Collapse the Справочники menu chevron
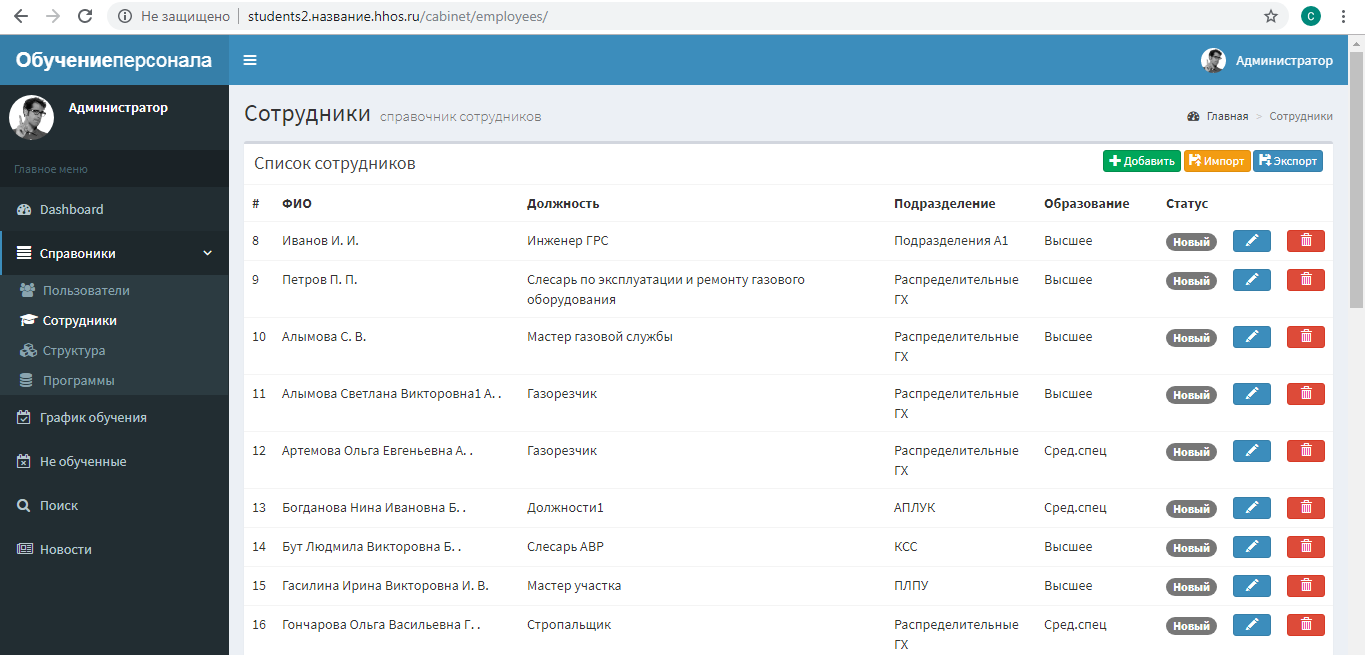 point(208,253)
